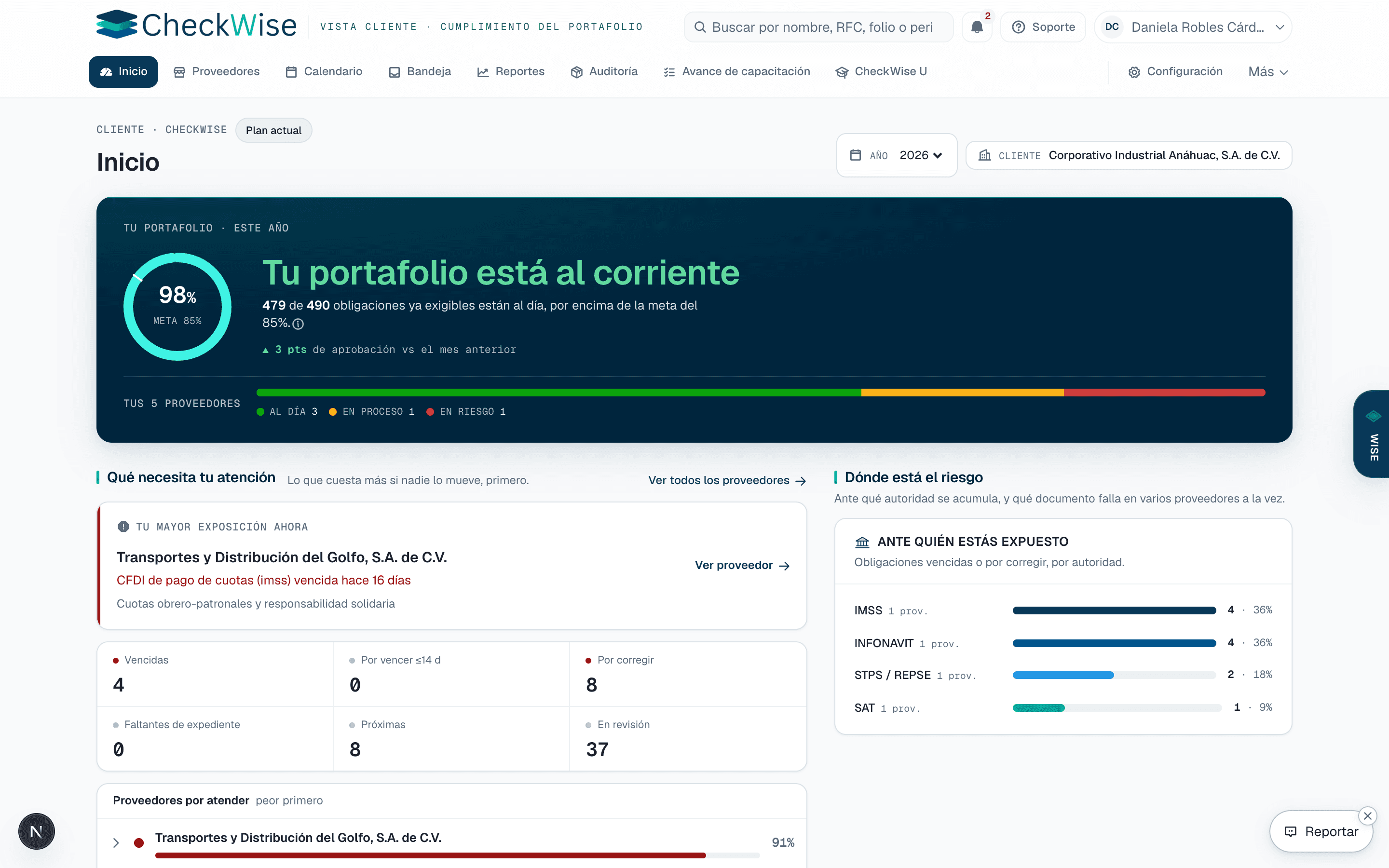The height and width of the screenshot is (868, 1389).
Task: Switch to the Calendario tab
Action: coord(324,72)
